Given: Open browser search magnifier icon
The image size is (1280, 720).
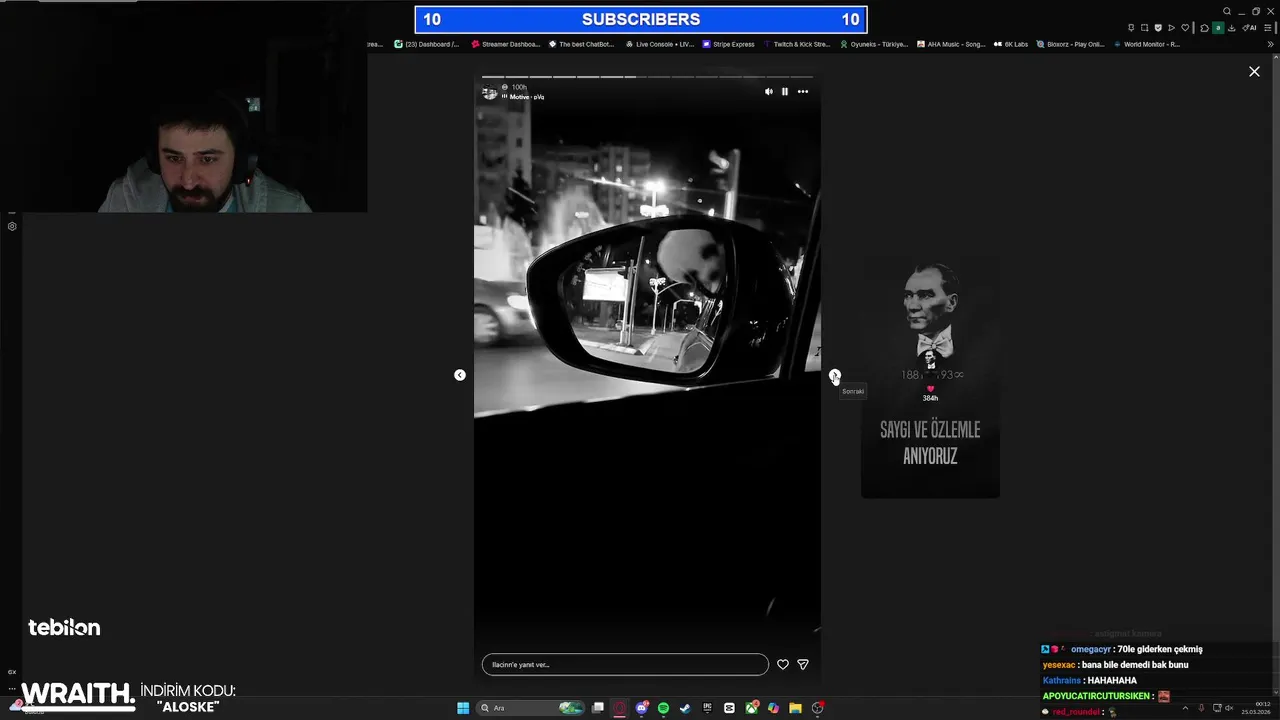Looking at the screenshot, I should pos(1227,11).
